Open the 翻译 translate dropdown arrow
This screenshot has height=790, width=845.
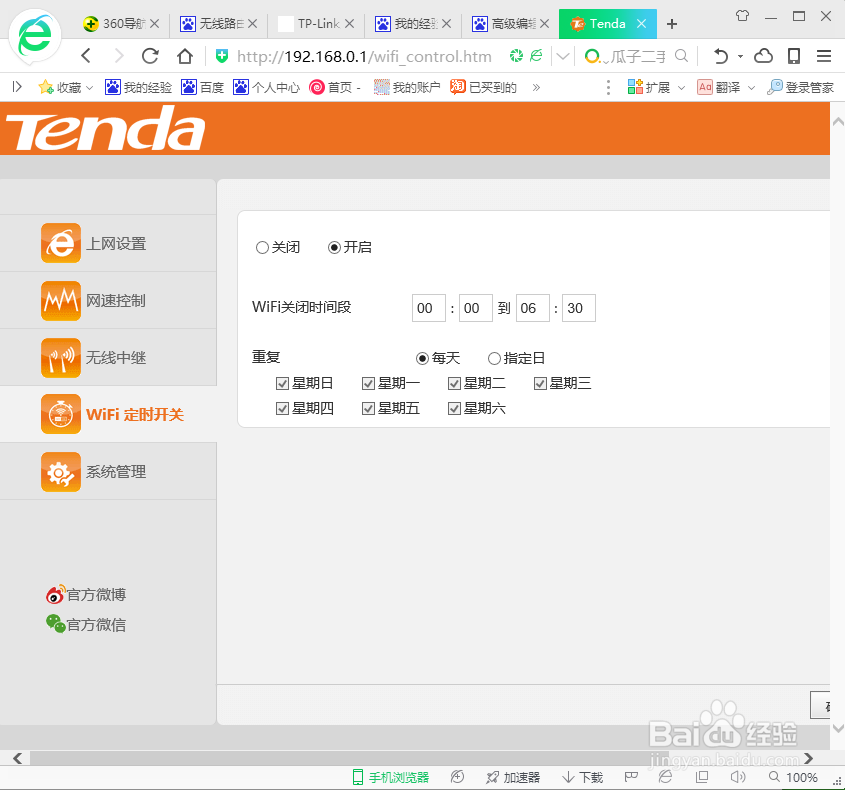pyautogui.click(x=752, y=88)
